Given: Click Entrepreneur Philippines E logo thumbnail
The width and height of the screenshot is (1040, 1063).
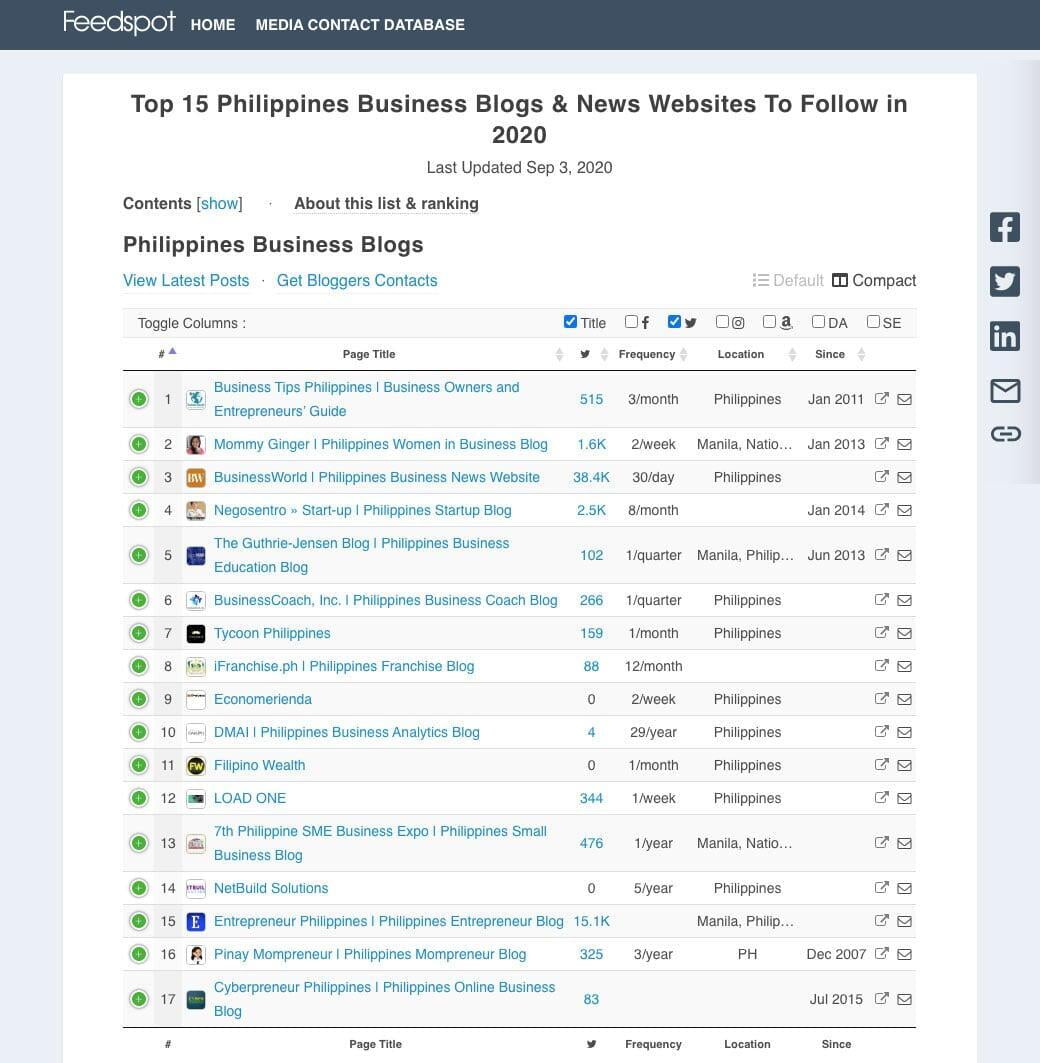Looking at the screenshot, I should (196, 921).
